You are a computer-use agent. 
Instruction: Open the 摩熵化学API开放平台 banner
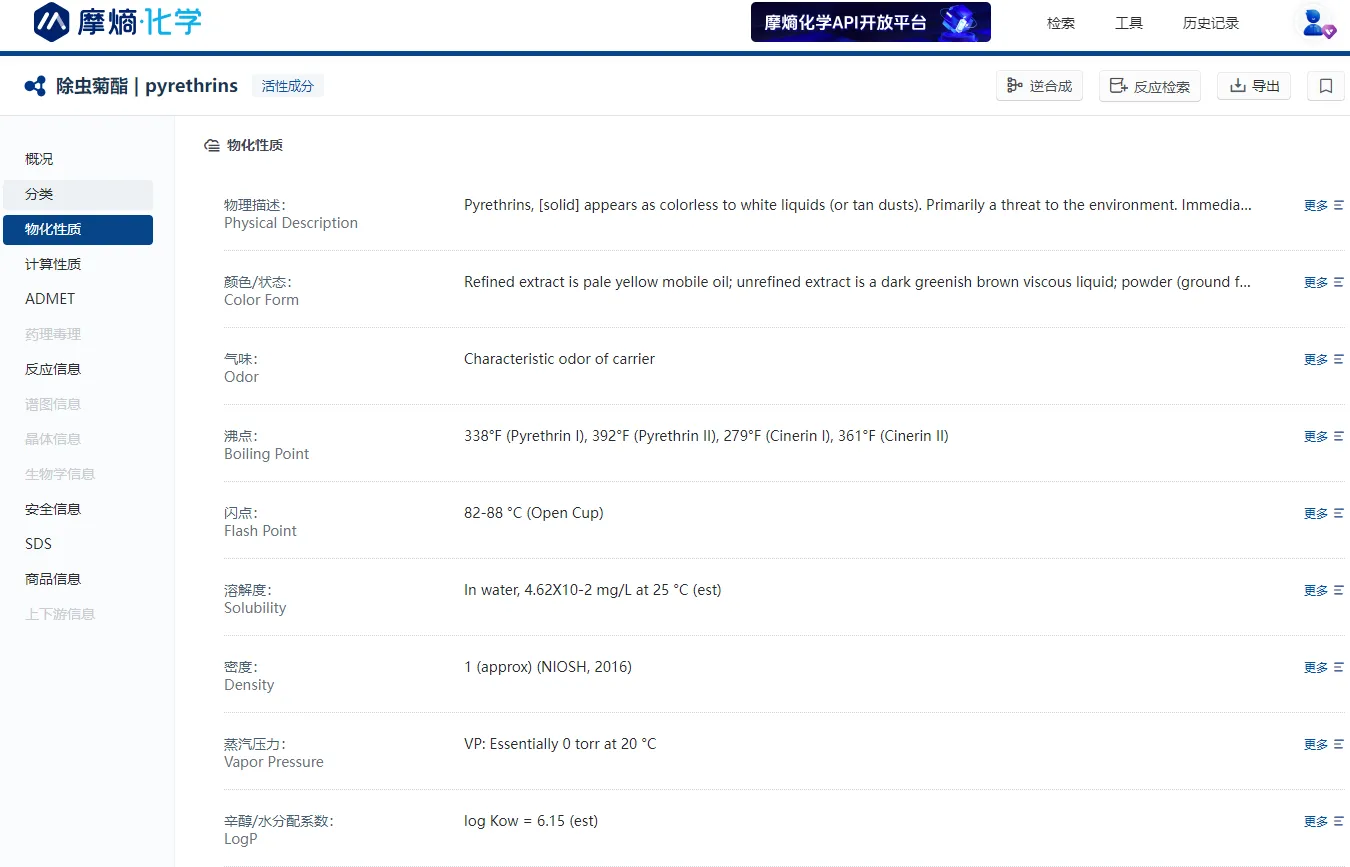870,22
